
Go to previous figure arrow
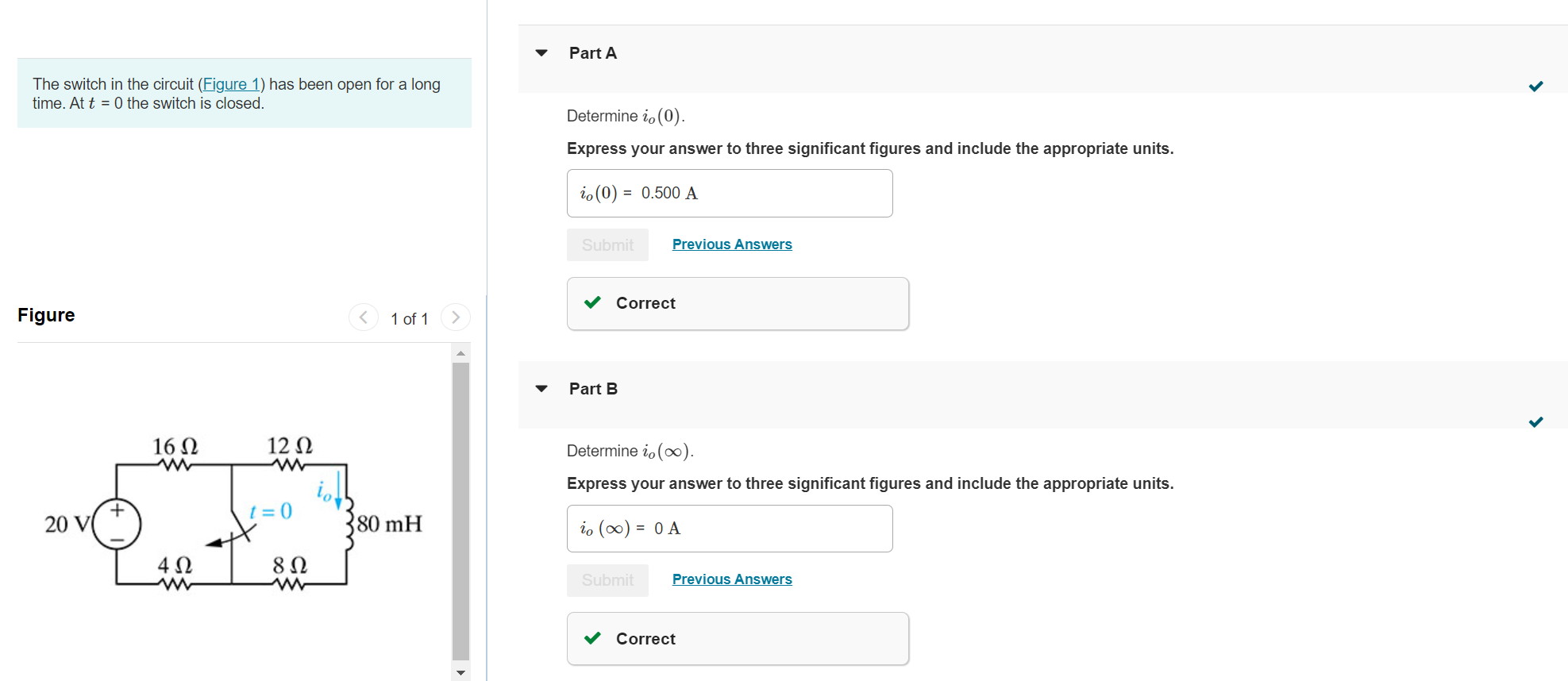pyautogui.click(x=364, y=317)
